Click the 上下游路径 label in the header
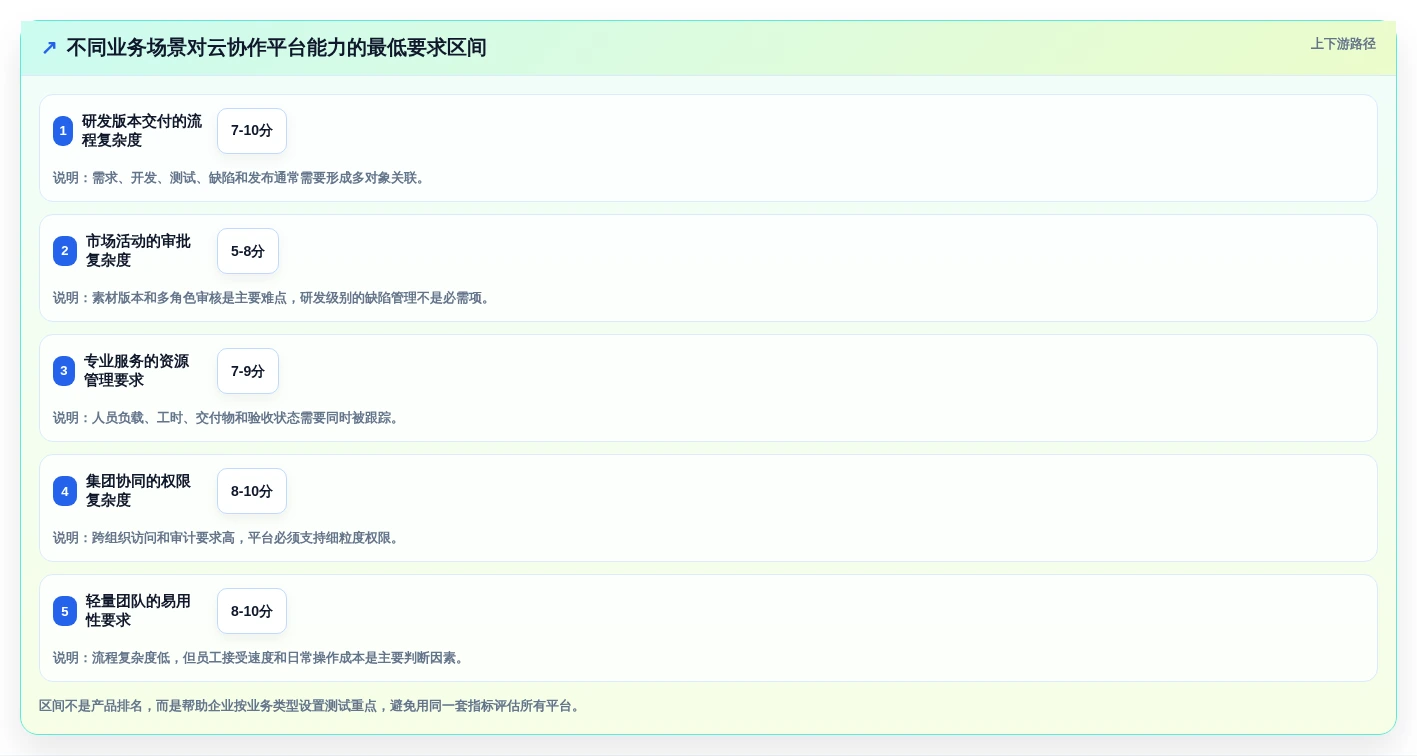 click(1343, 44)
